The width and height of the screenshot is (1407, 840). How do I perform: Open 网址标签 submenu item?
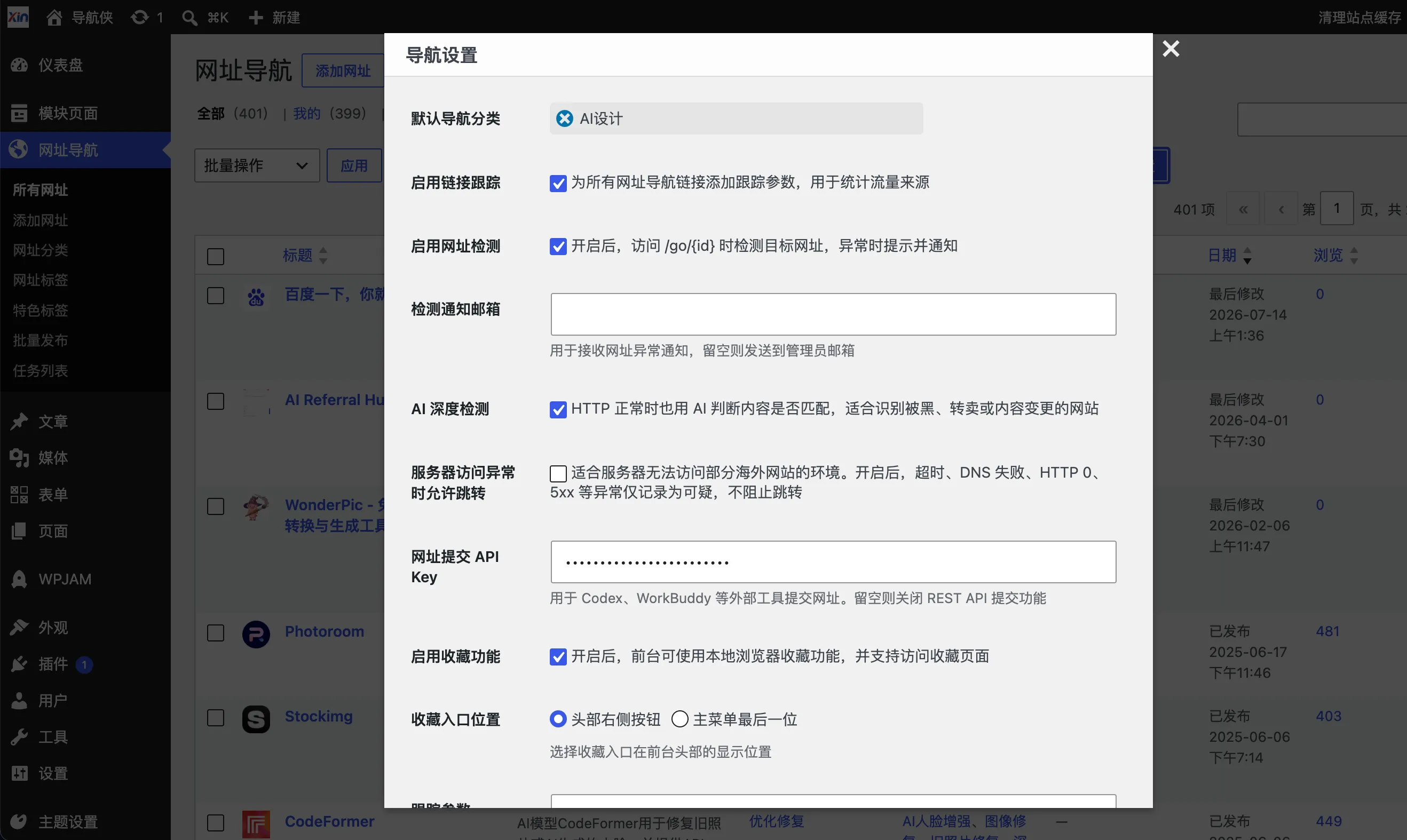tap(40, 280)
